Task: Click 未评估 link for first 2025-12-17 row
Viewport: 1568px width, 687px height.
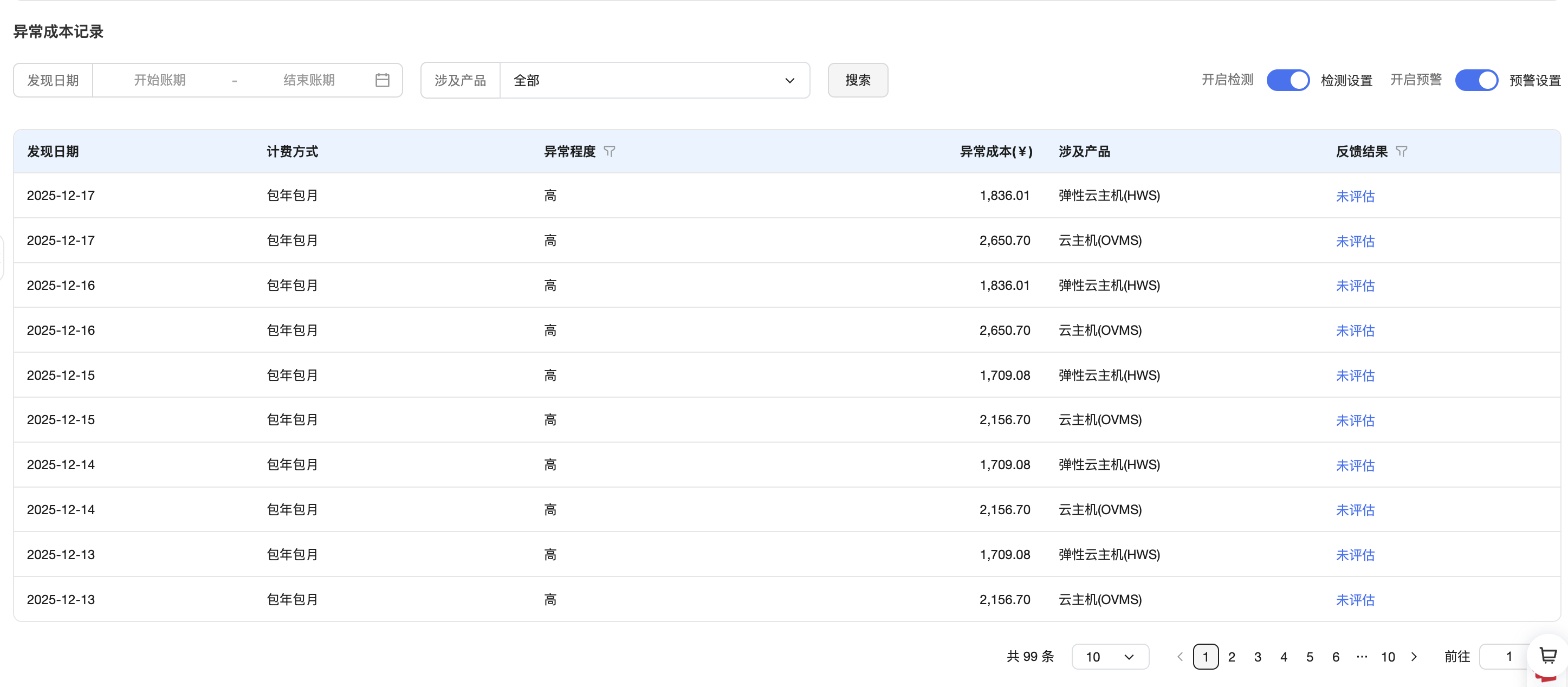Action: (1355, 196)
